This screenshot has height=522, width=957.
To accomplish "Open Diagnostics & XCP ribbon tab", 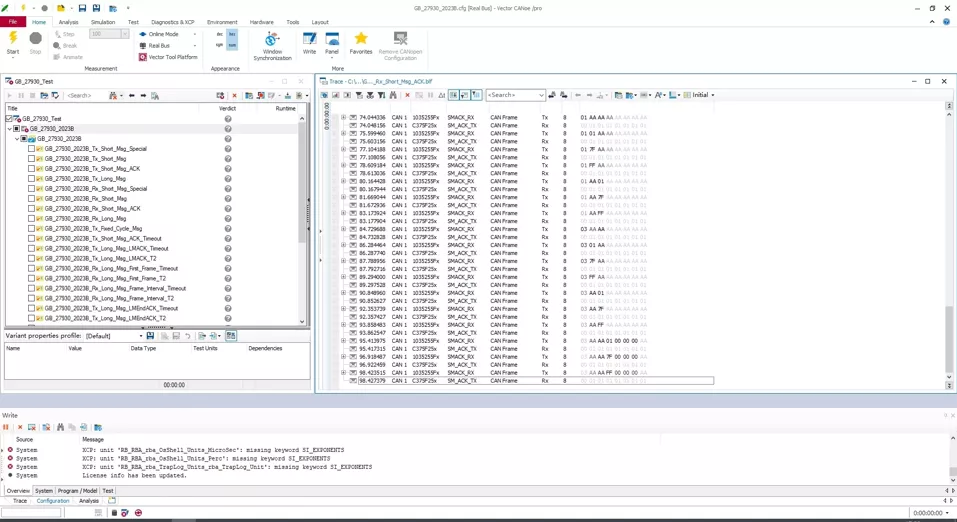I will tap(173, 22).
